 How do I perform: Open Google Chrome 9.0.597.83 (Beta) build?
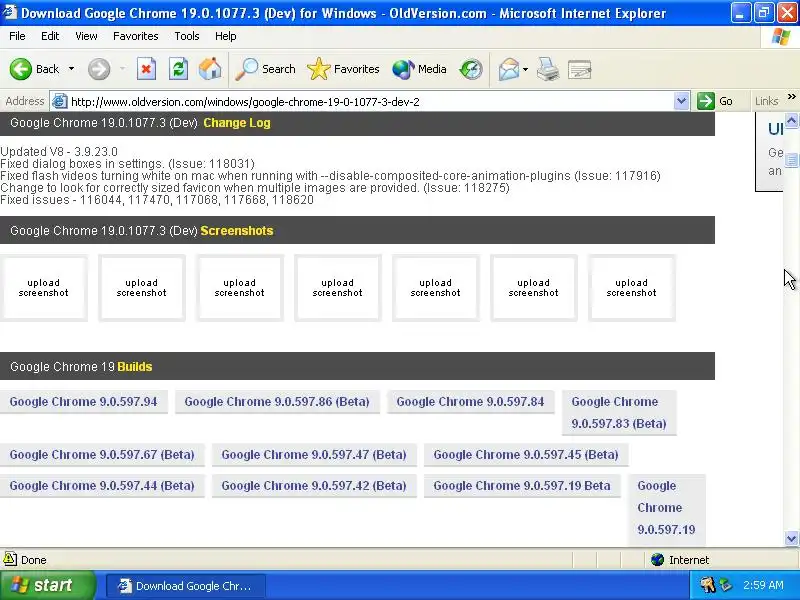(x=619, y=412)
